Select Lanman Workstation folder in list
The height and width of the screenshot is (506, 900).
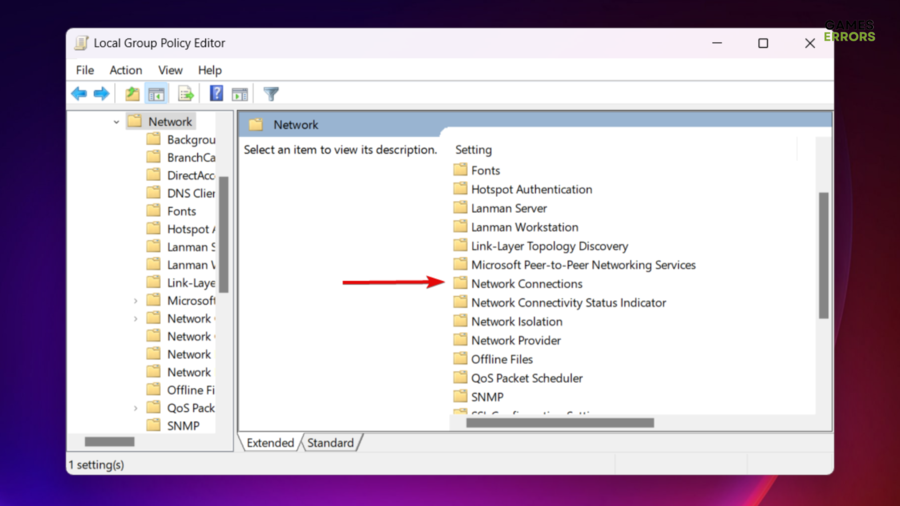click(524, 227)
